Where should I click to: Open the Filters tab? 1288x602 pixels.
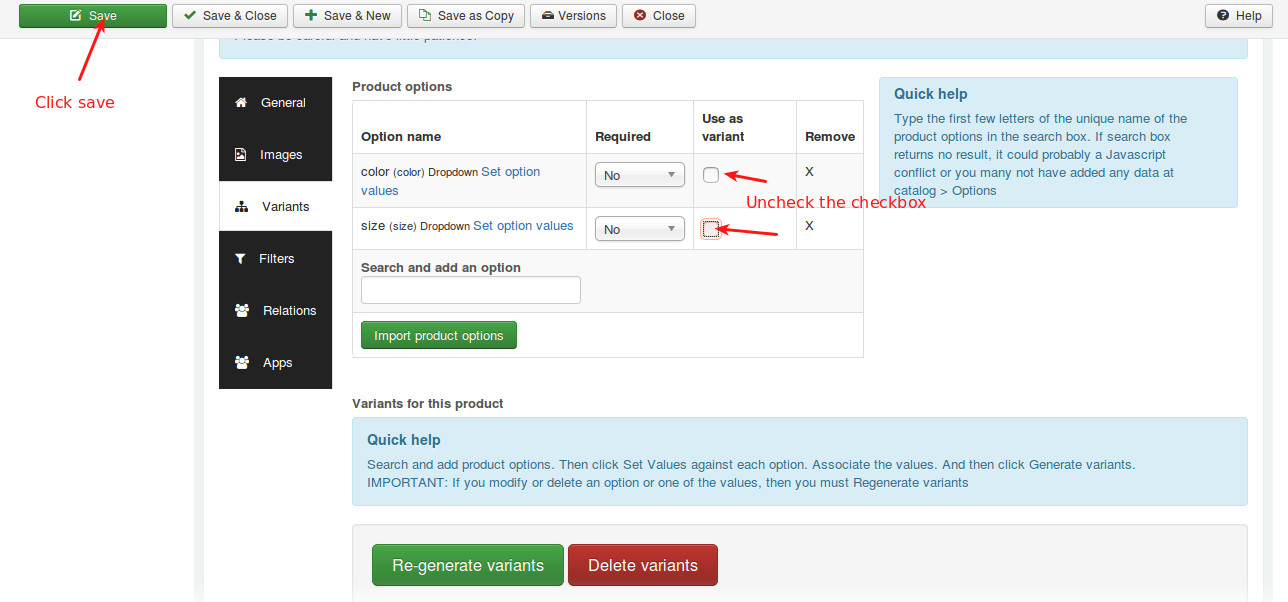tap(275, 259)
